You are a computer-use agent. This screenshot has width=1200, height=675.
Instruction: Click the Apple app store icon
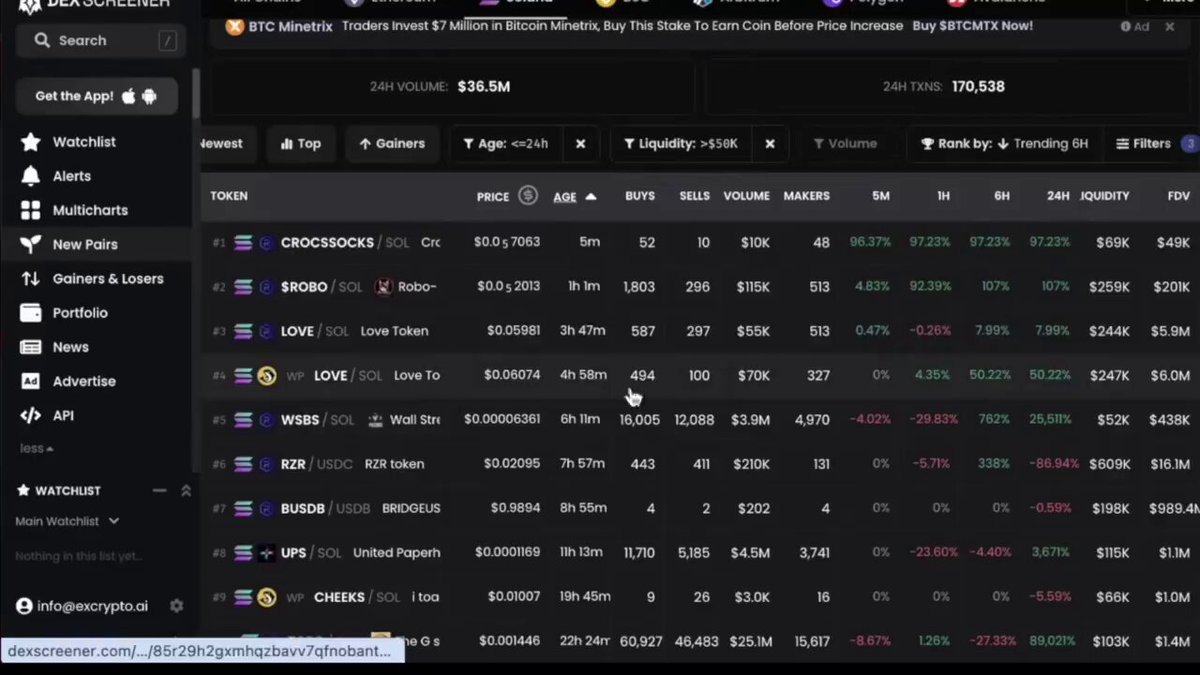[128, 96]
